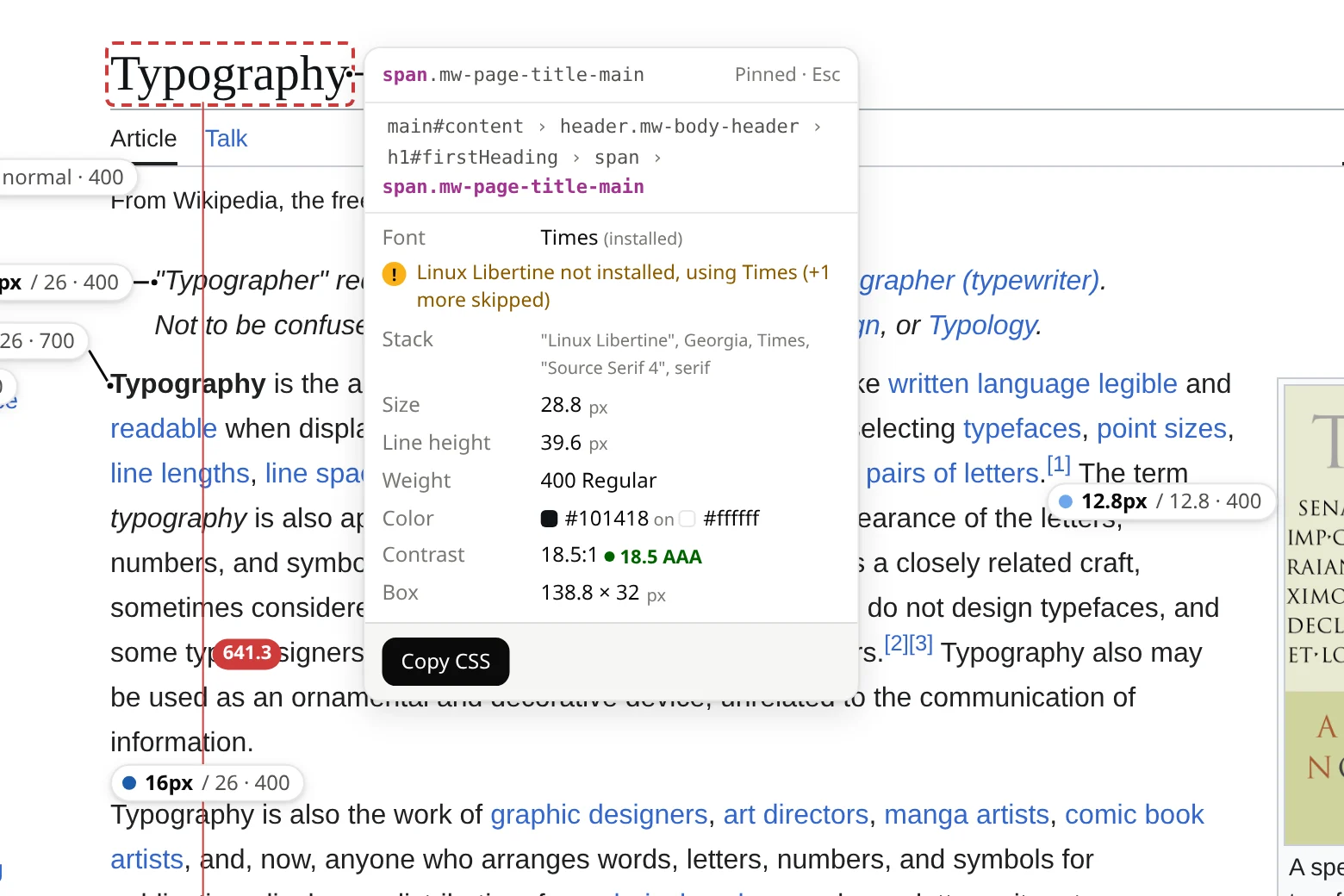1344x896 pixels.
Task: Click the bold Typography word in paragraph
Action: click(189, 383)
